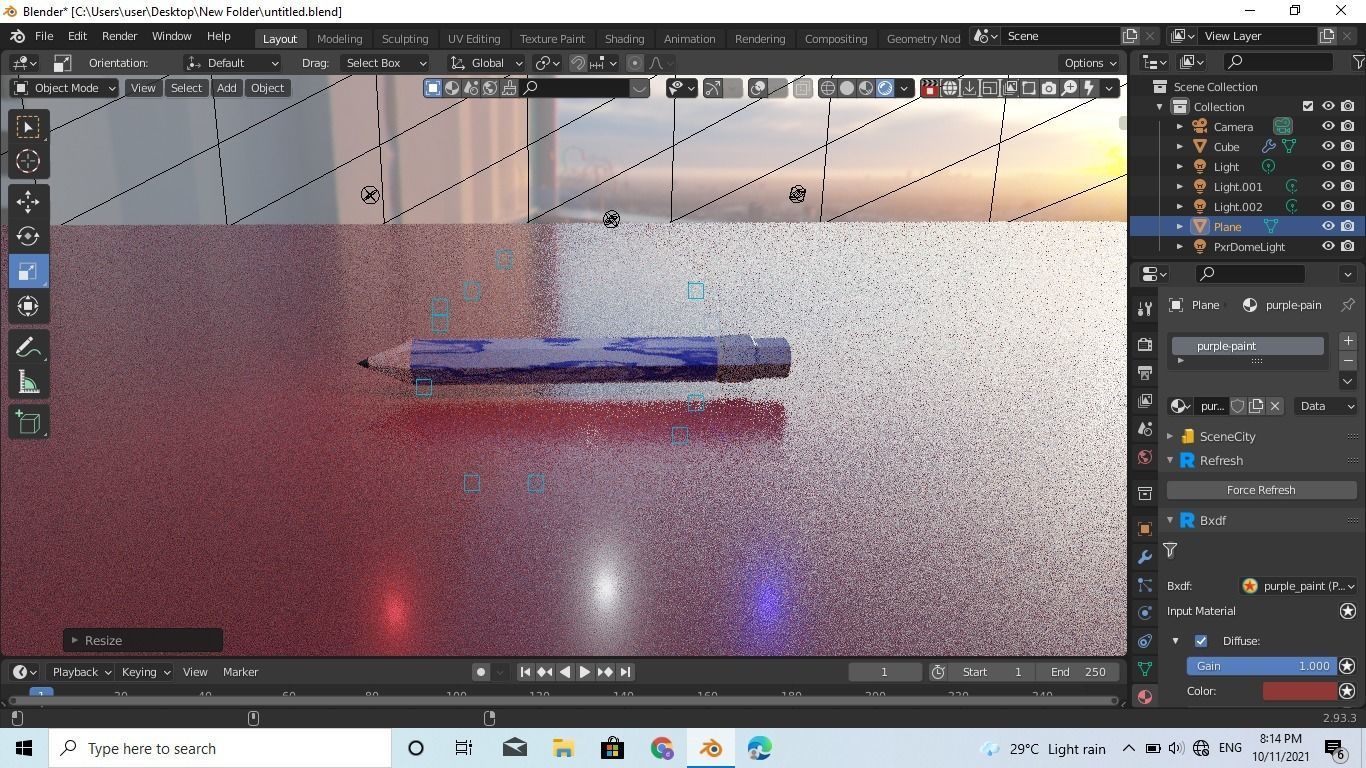
Task: Switch to rendered viewport shading
Action: [x=885, y=88]
